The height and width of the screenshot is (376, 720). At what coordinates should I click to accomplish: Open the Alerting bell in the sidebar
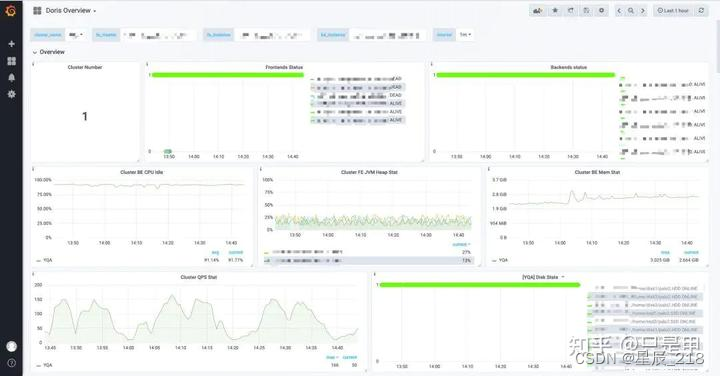click(x=11, y=78)
